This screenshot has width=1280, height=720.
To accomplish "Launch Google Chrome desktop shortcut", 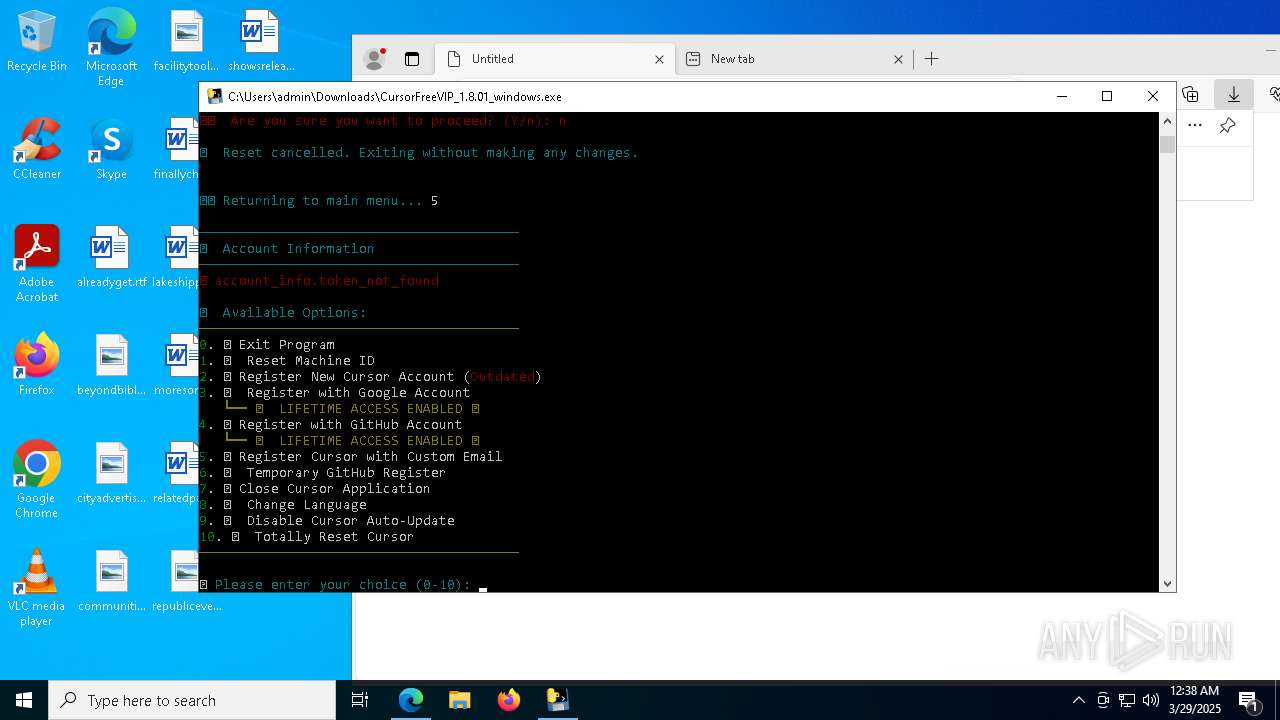I will (36, 480).
